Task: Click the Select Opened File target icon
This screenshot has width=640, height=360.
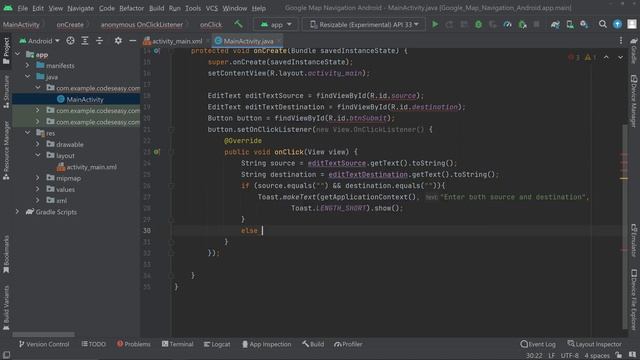Action: tap(70, 41)
